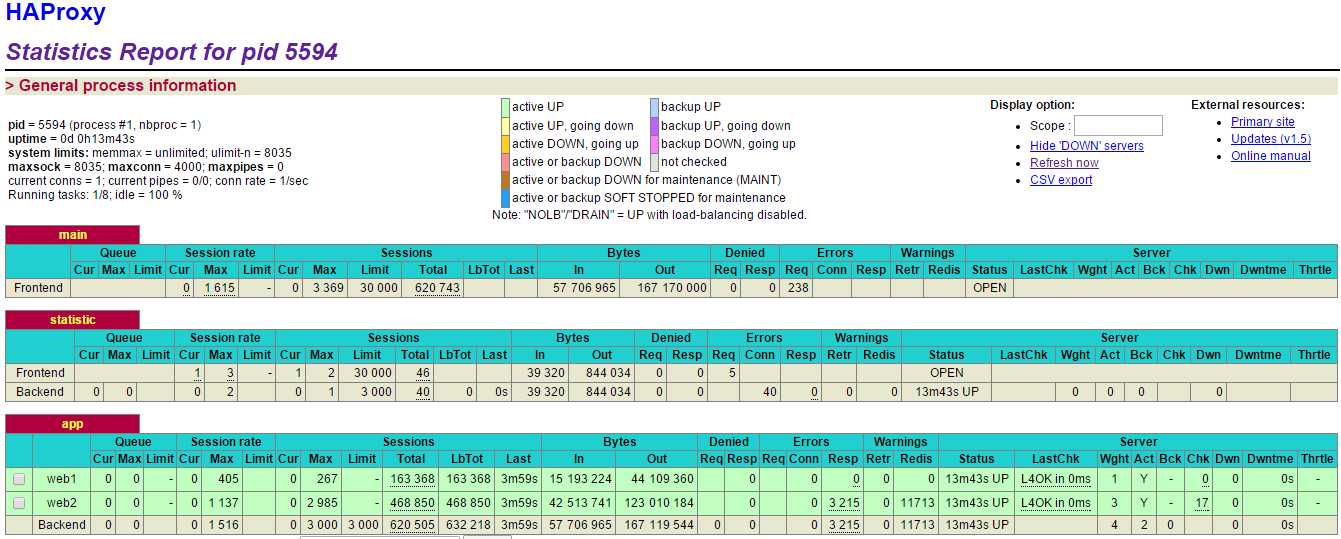
Task: Click web1 status 13m43s UP cell
Action: click(977, 479)
